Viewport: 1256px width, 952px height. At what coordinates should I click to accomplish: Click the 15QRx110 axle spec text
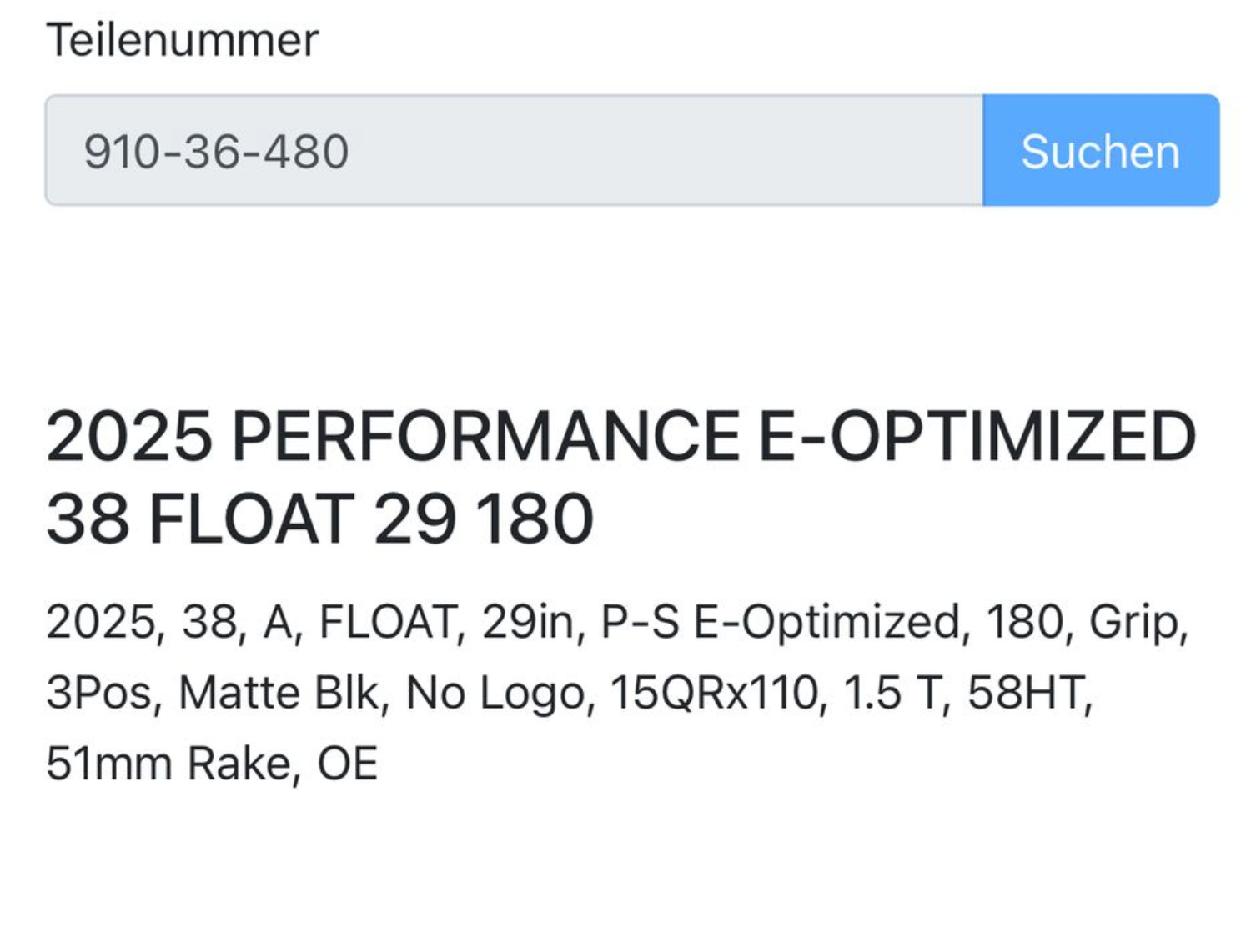(714, 693)
